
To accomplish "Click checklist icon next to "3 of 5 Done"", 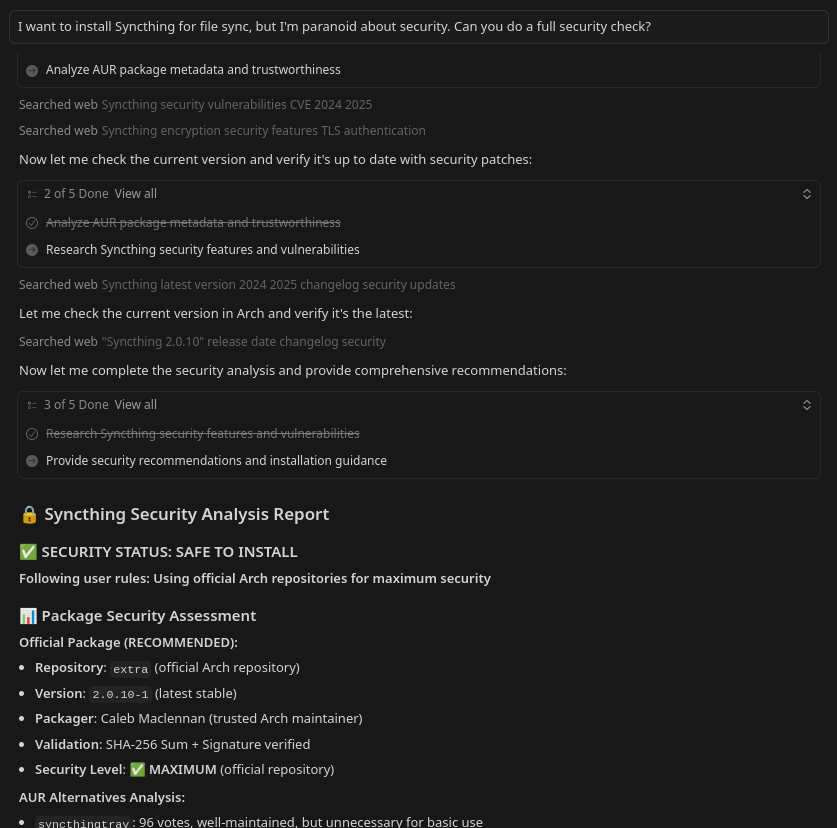I will pos(33,405).
